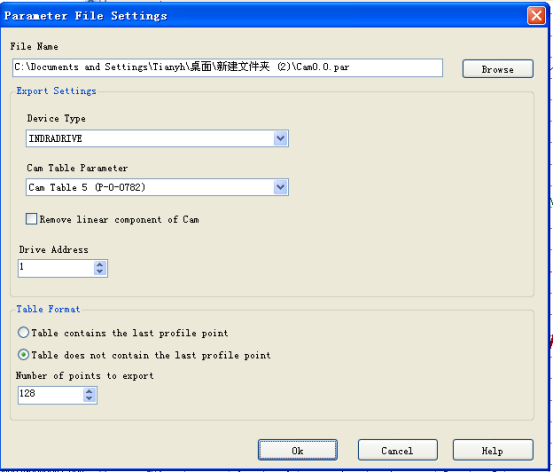554x472 pixels.
Task: Click inside the File Name path field
Action: click(228, 67)
